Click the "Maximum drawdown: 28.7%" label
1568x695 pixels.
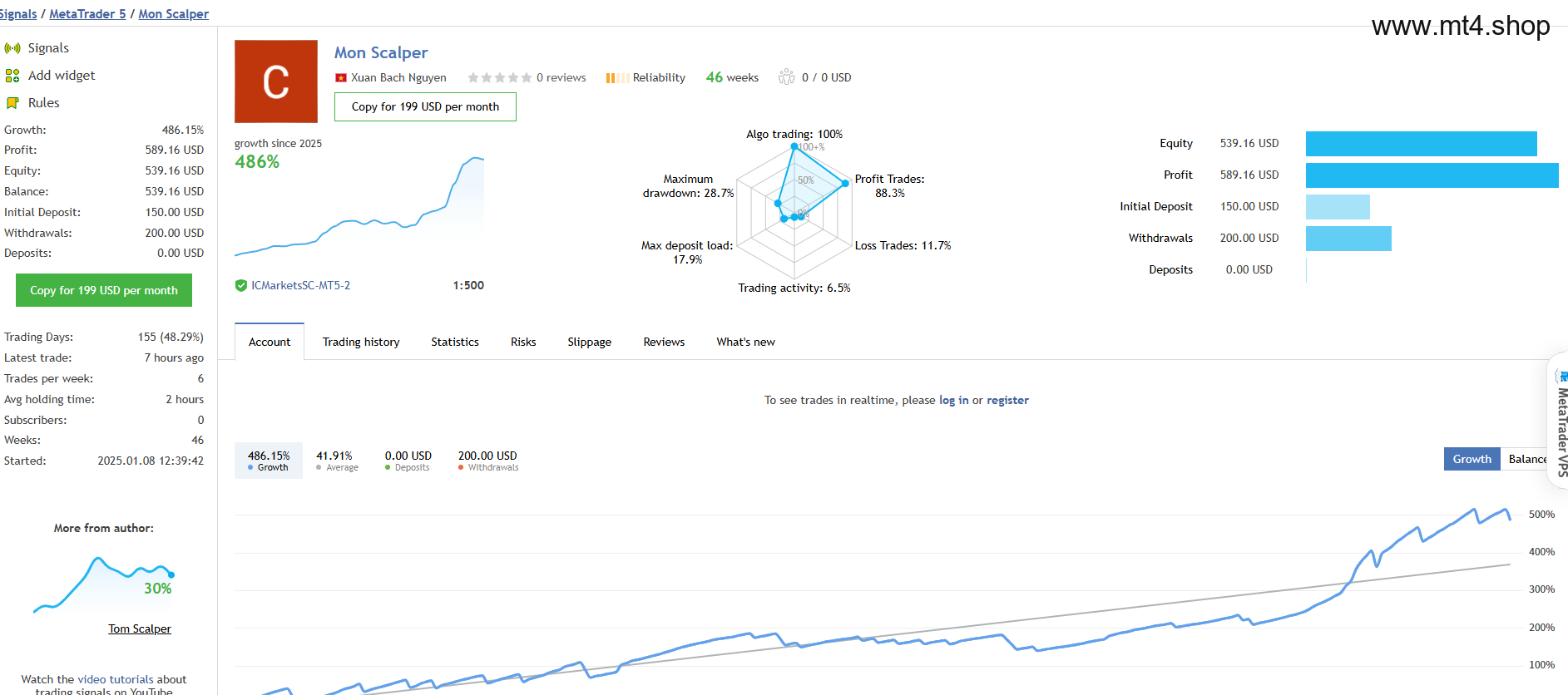point(688,185)
